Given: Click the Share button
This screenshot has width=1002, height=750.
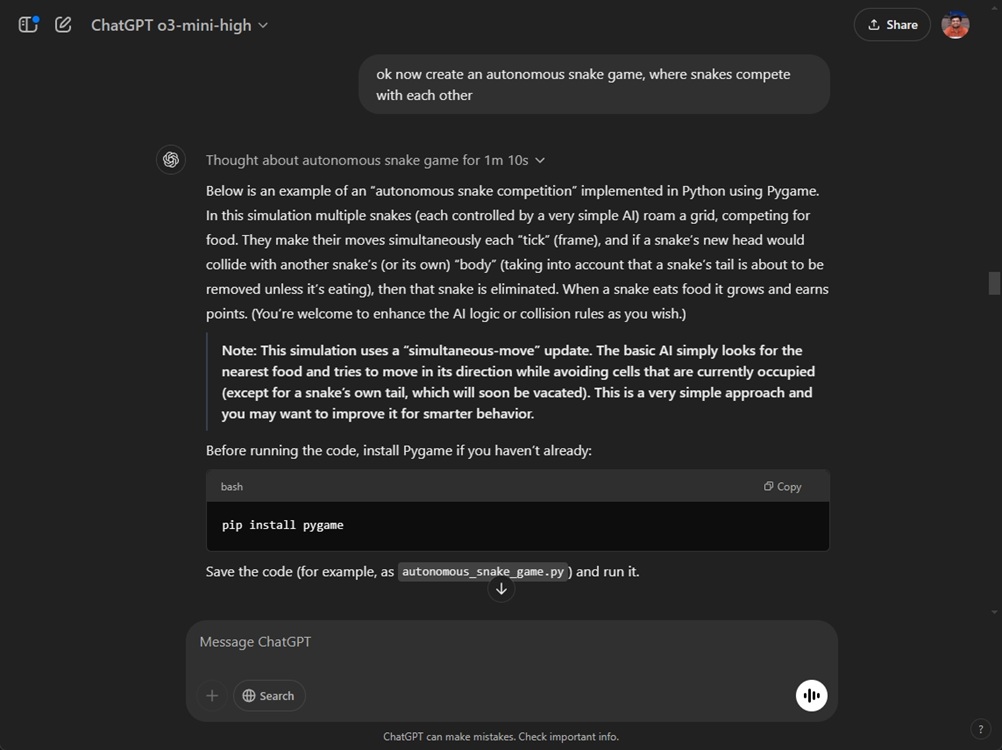Looking at the screenshot, I should tap(892, 25).
